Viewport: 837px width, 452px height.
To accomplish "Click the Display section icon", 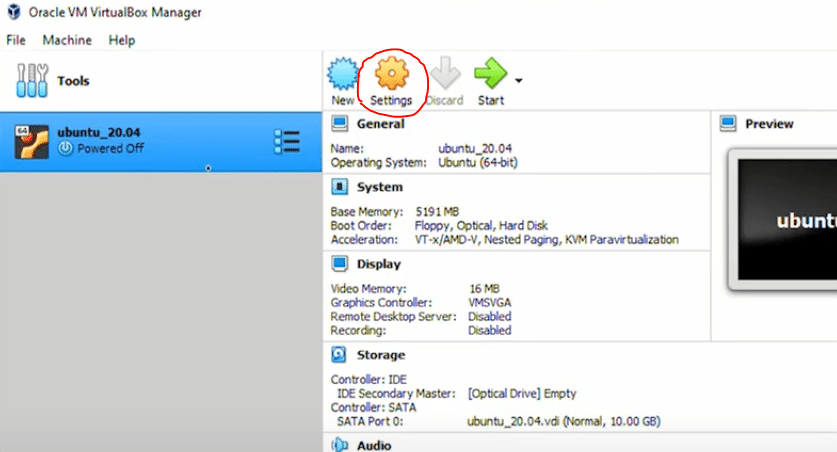I will 339,264.
